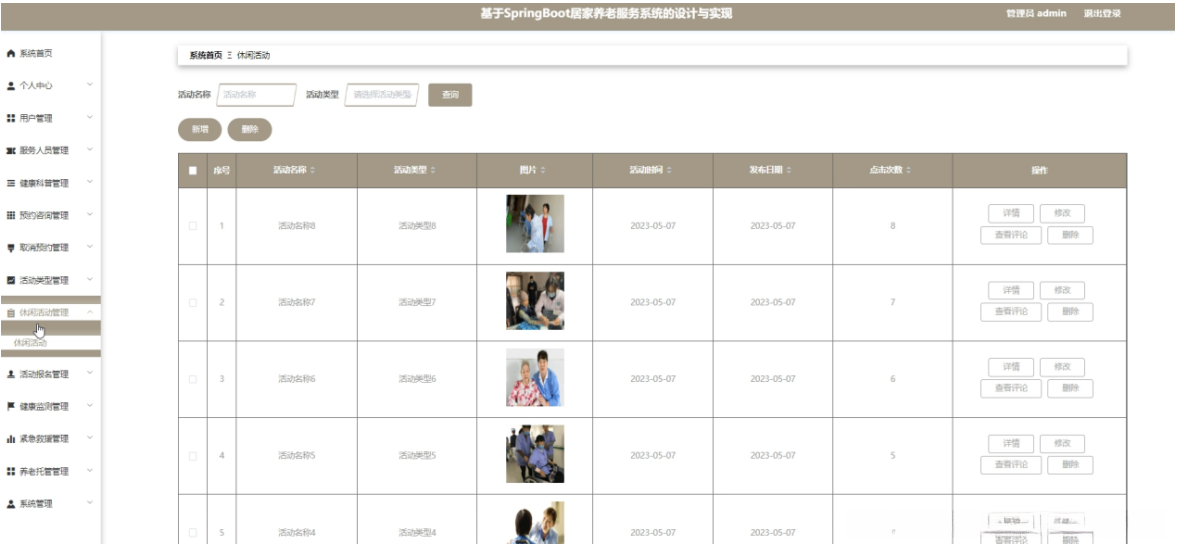Click the grid icon for 养老托管管理
1179x545 pixels.
11,471
